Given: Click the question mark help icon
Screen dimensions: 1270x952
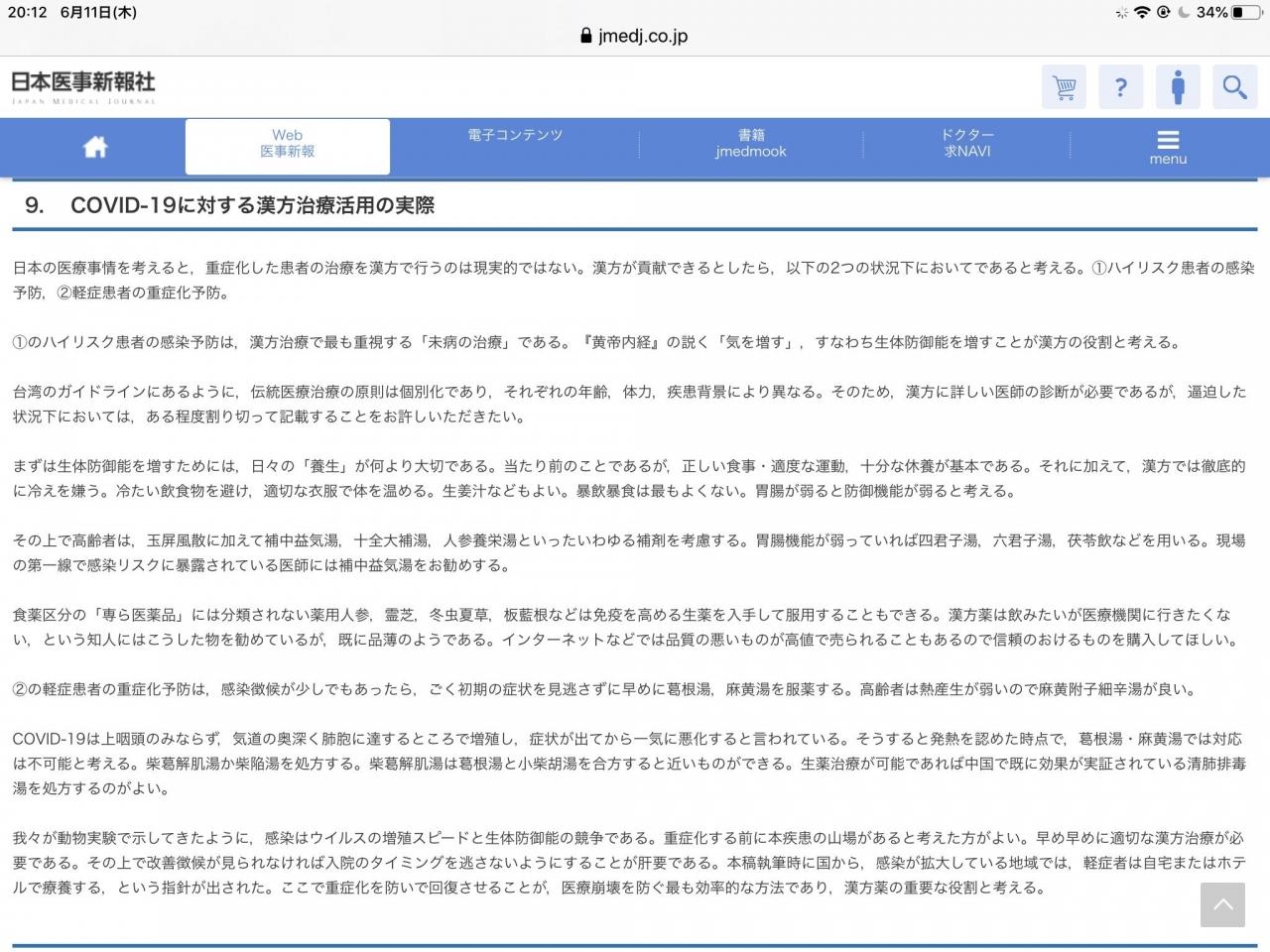Looking at the screenshot, I should click(x=1121, y=87).
